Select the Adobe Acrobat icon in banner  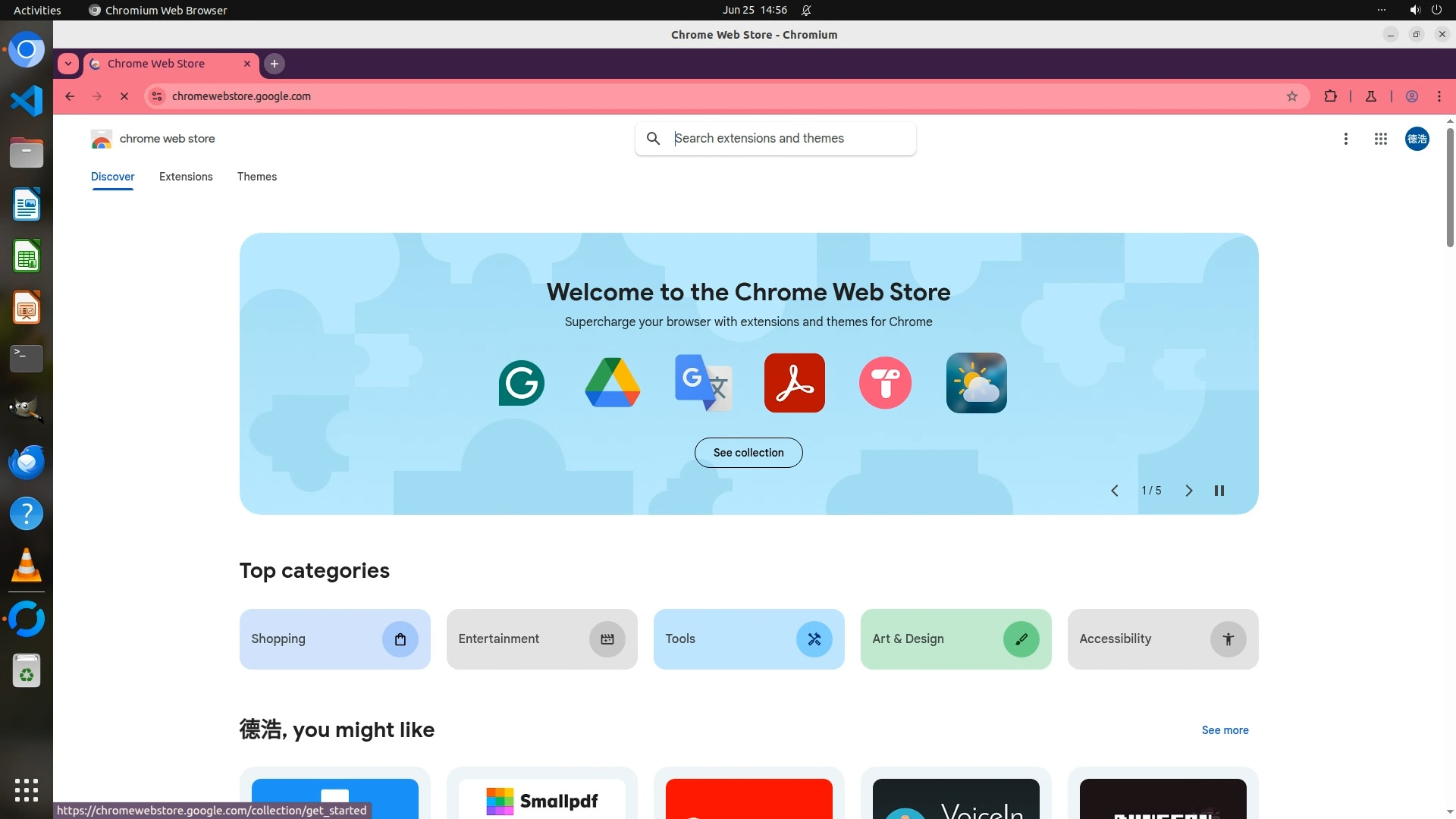pos(794,383)
